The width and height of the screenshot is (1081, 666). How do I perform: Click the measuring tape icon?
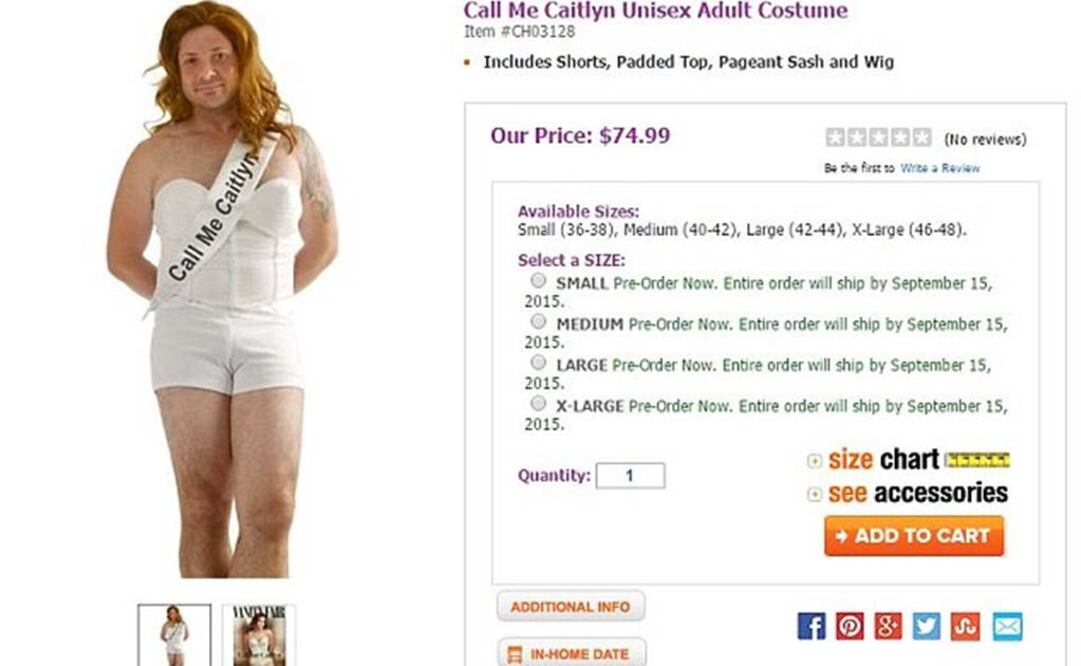tap(977, 460)
